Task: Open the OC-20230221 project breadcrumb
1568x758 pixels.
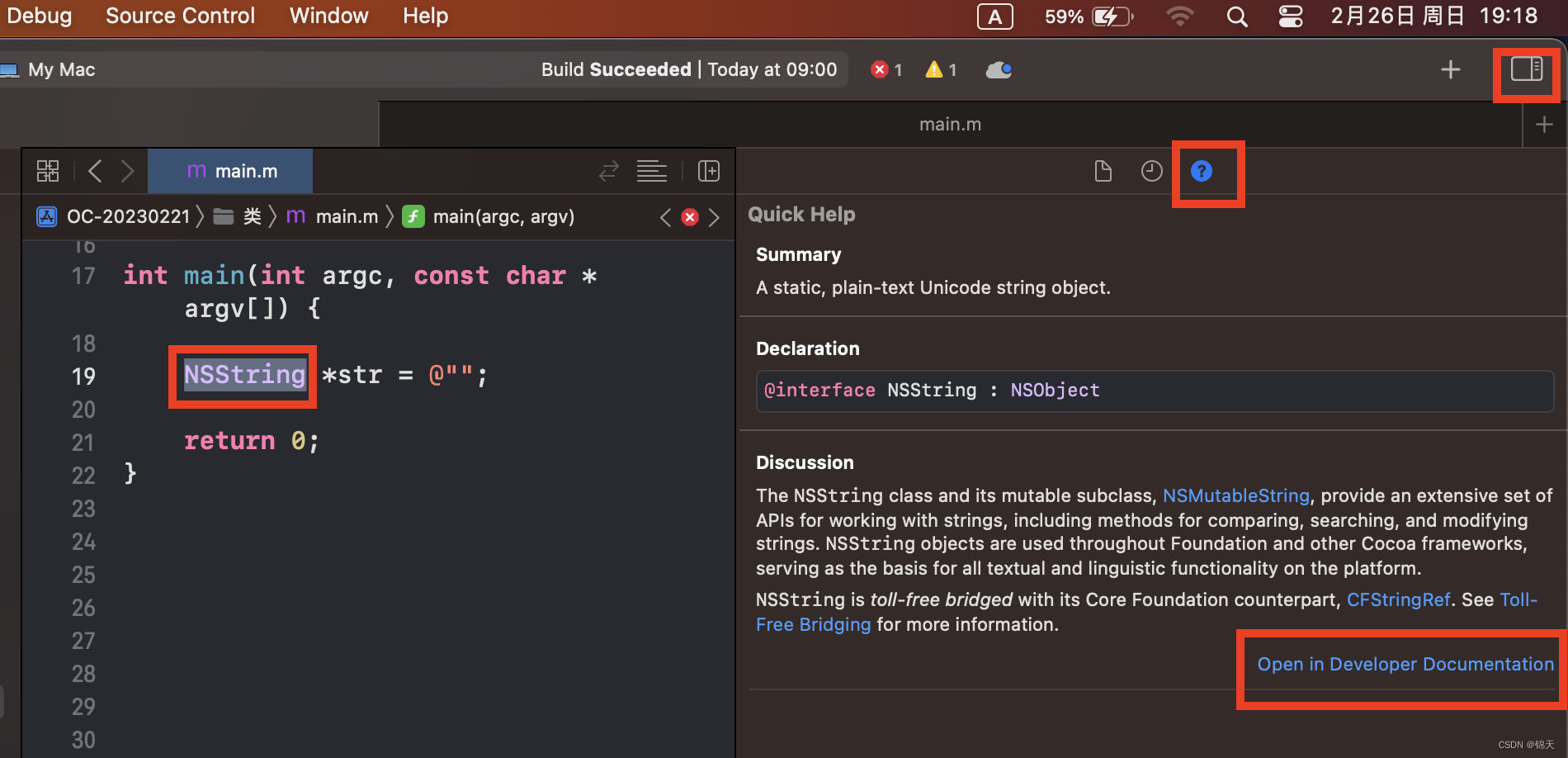Action: point(114,217)
